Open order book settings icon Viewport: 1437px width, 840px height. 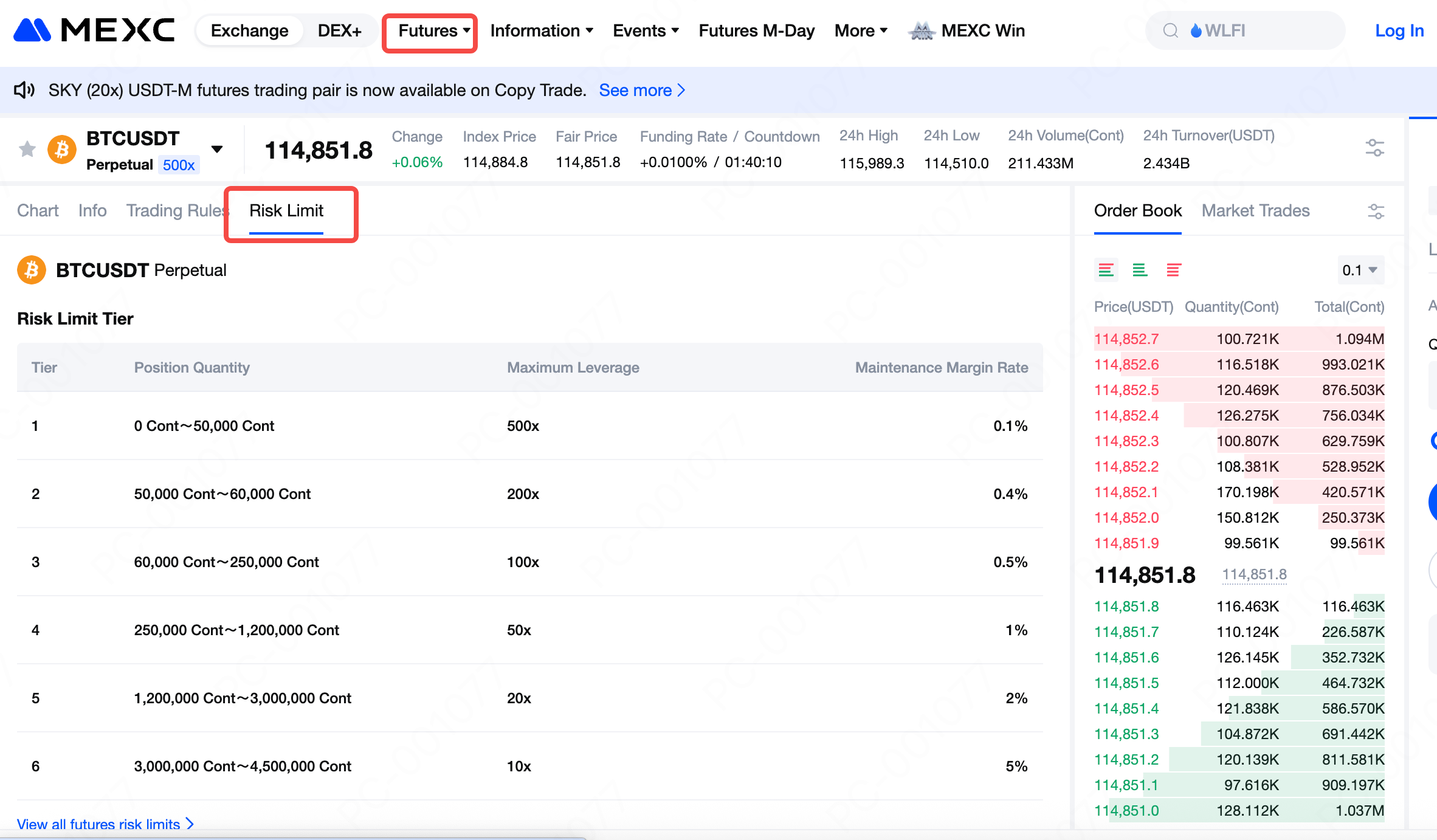[1376, 211]
